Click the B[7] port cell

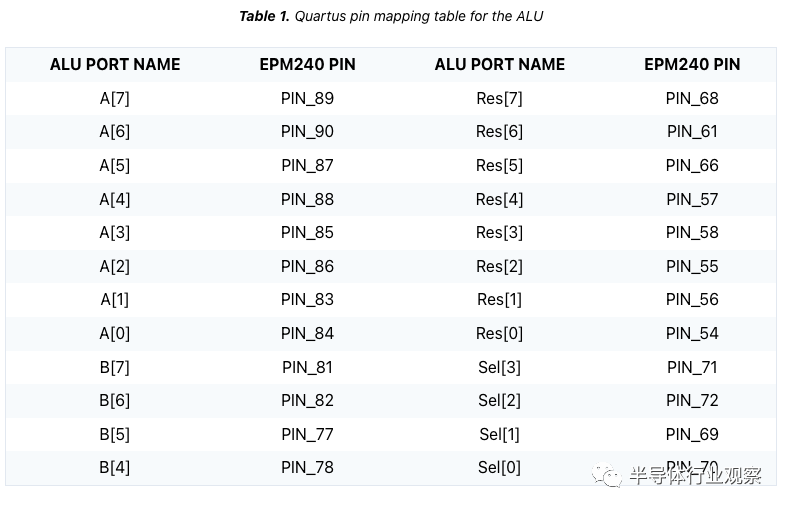pos(115,367)
